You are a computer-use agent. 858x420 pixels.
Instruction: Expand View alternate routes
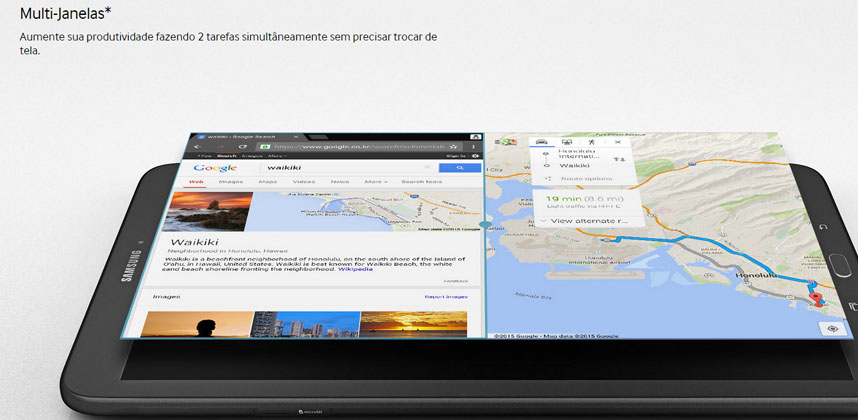[x=585, y=221]
